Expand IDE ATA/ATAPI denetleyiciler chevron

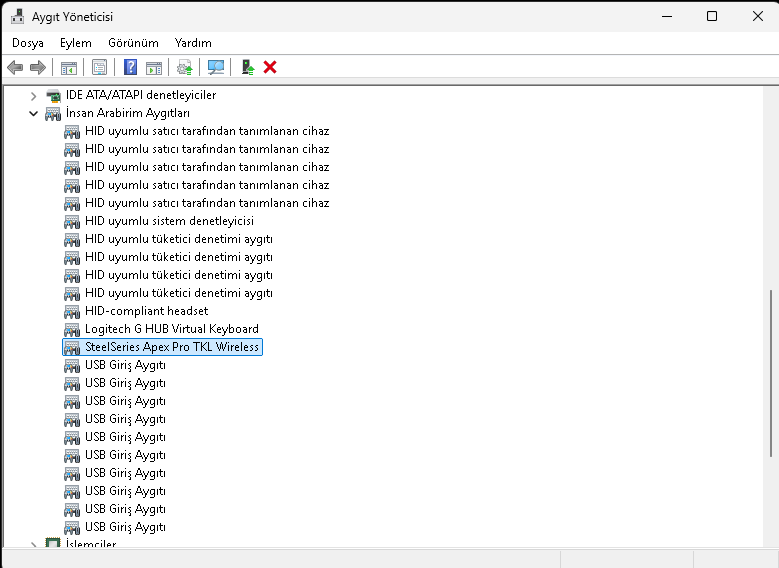point(33,95)
